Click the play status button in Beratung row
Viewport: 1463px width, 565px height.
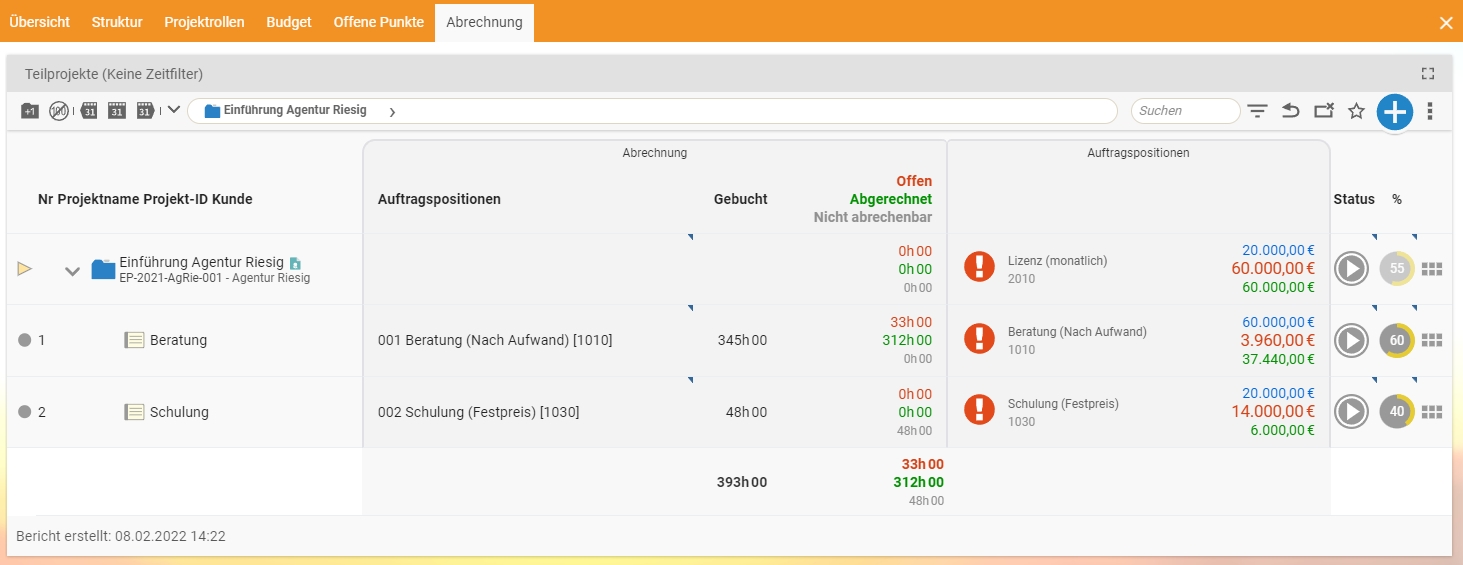[x=1351, y=341]
